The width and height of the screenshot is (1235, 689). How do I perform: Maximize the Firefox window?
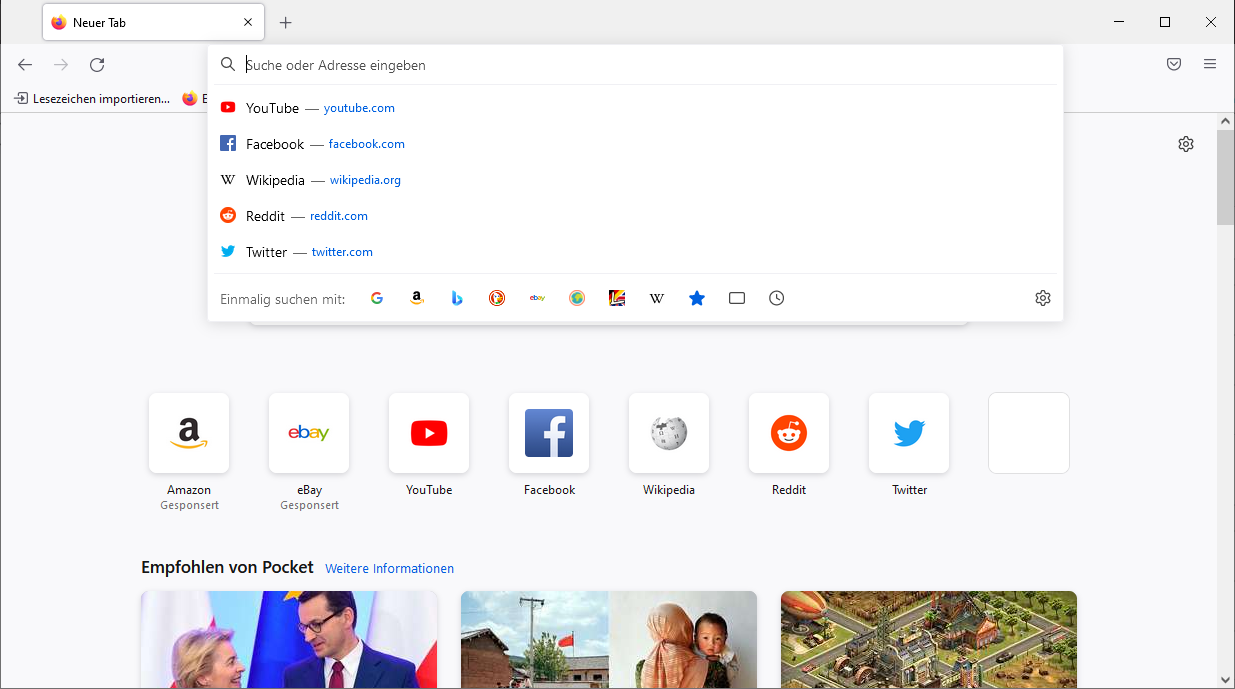point(1165,22)
